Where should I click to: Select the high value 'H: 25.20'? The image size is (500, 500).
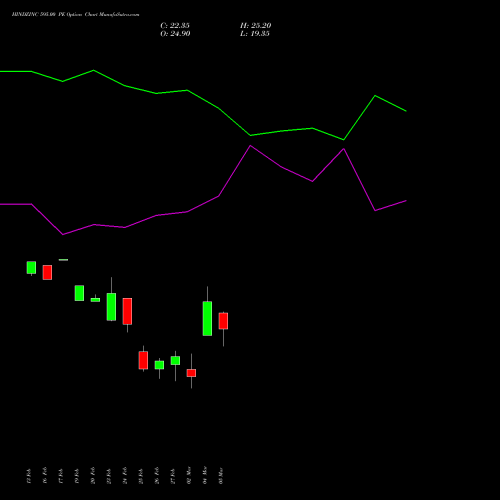tap(256, 26)
